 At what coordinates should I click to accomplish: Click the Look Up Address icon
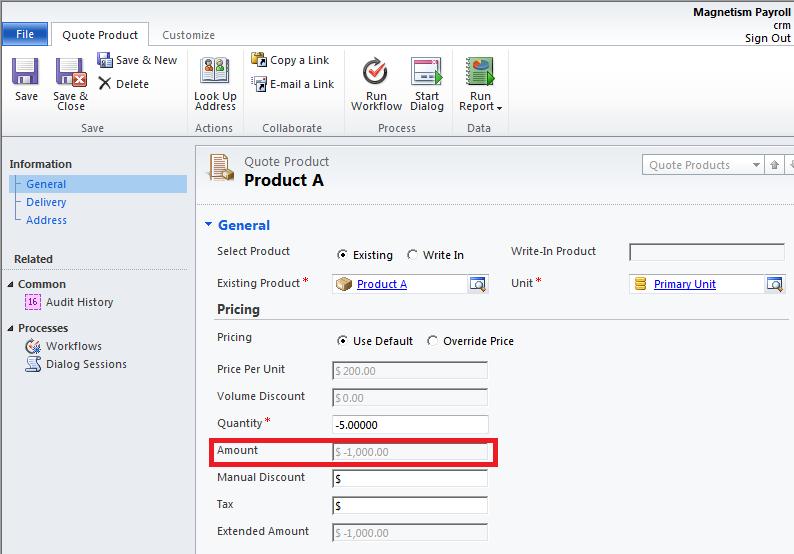215,73
